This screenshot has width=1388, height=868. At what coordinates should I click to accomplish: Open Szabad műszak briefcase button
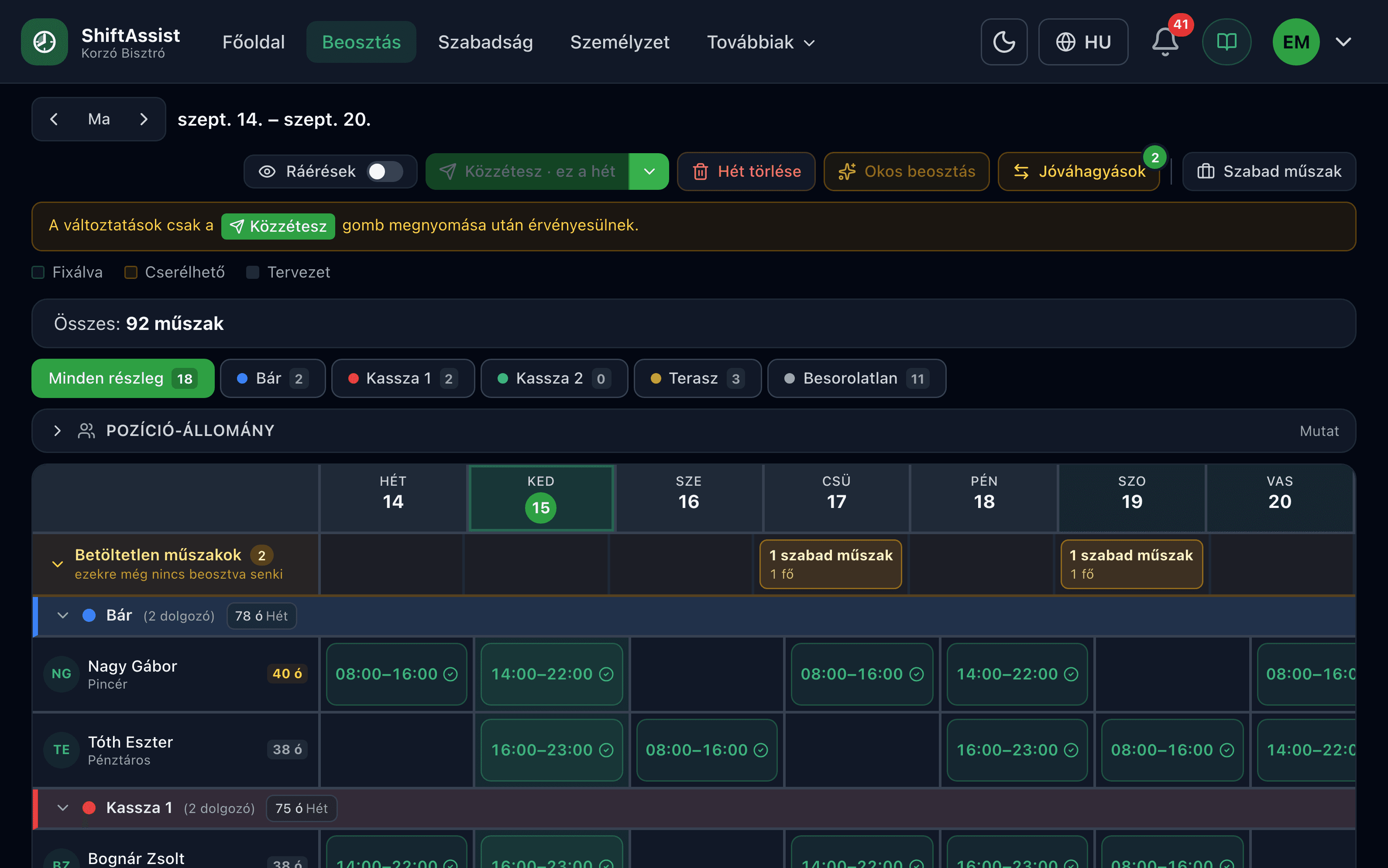[1269, 171]
